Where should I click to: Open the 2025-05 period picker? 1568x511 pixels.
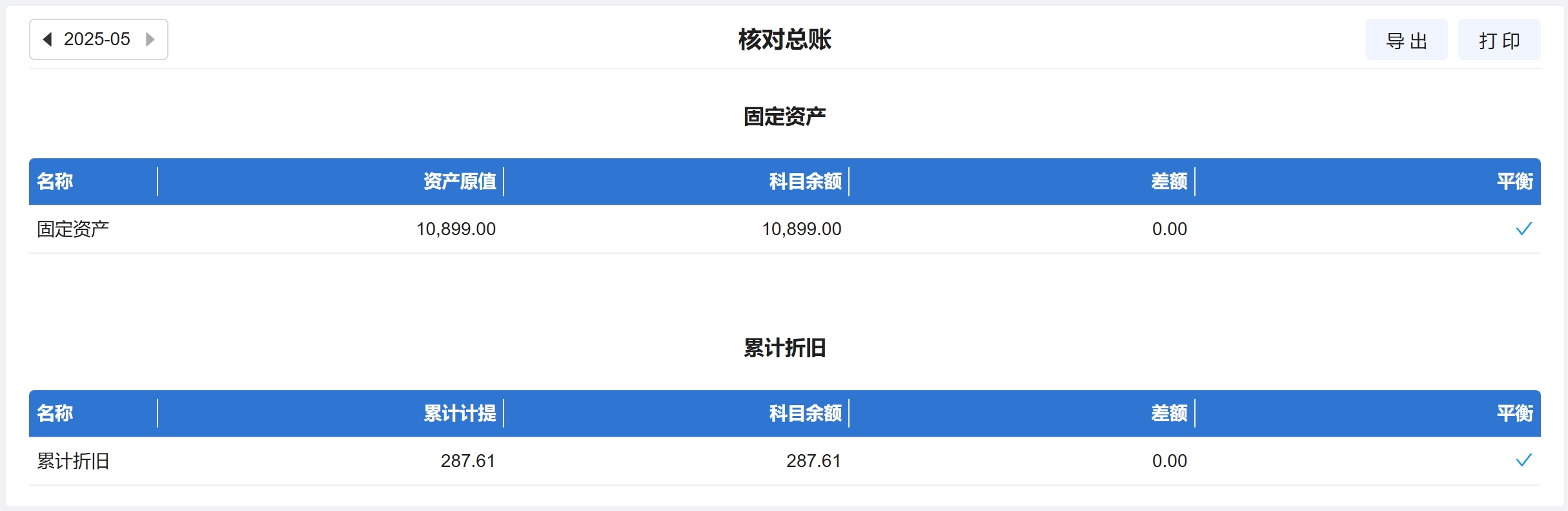(x=97, y=39)
